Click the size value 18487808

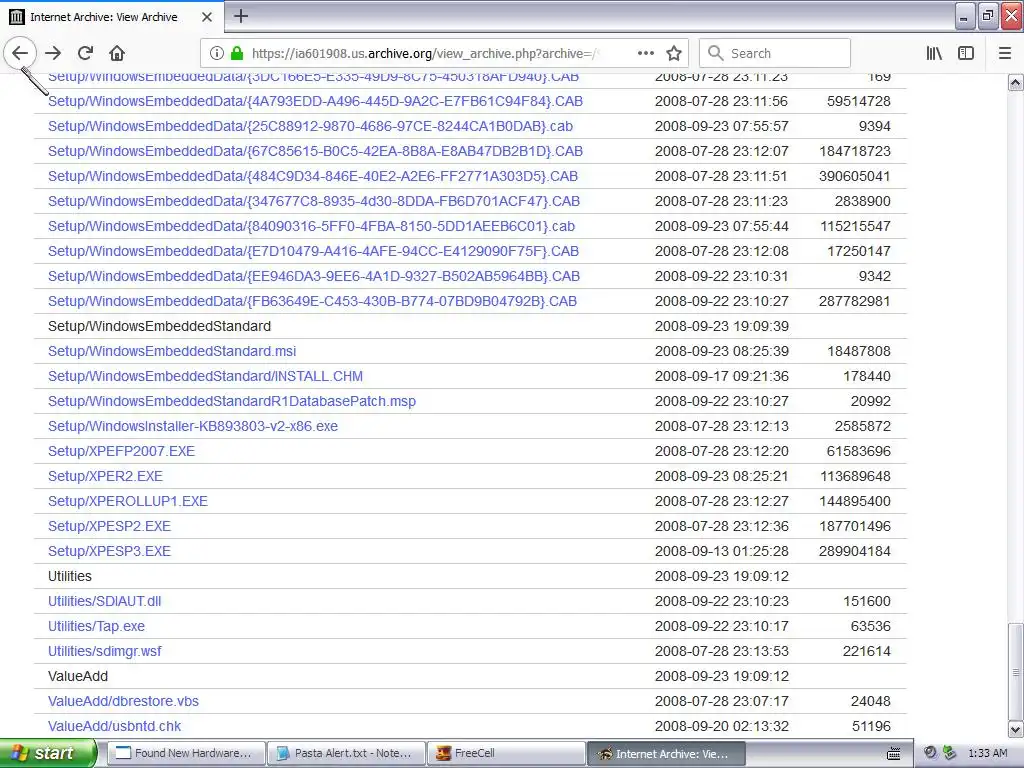point(859,351)
